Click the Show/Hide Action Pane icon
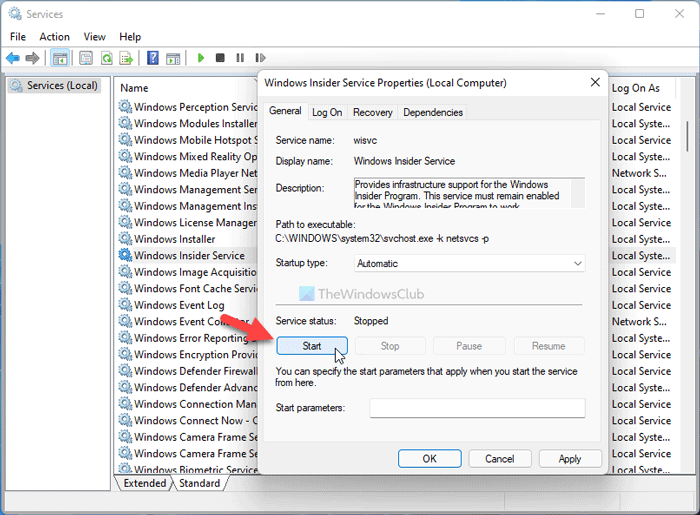 tap(173, 58)
